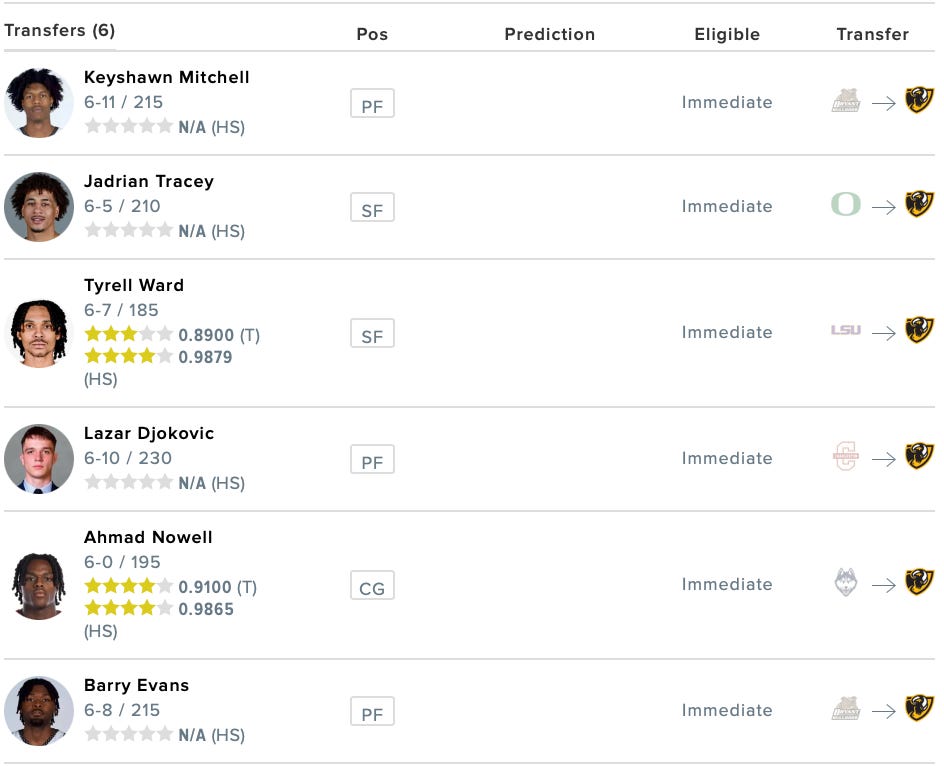Open Keyshawn Mitchell's player profile
Image resolution: width=944 pixels, height=766 pixels.
tap(166, 77)
